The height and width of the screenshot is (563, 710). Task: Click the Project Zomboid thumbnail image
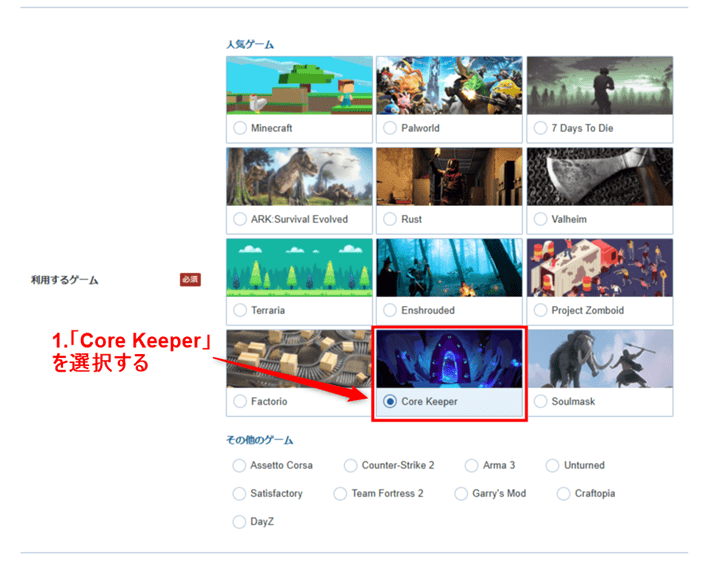click(600, 267)
